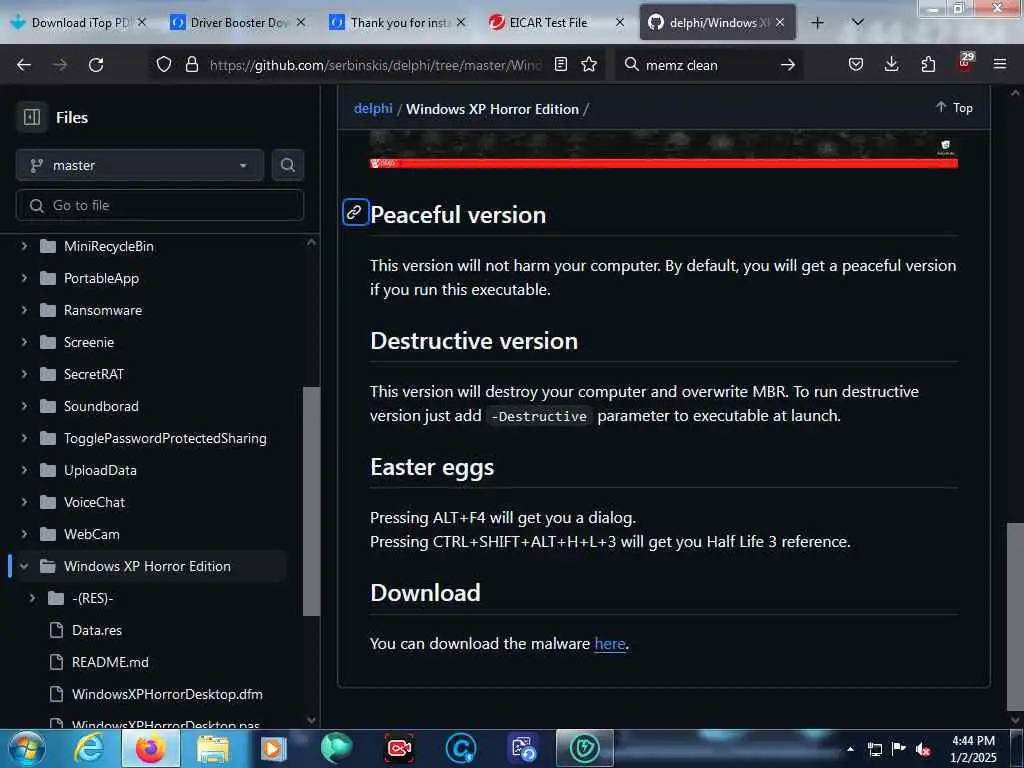Image resolution: width=1024 pixels, height=768 pixels.
Task: Open the VoiceChat folder
Action: (95, 502)
